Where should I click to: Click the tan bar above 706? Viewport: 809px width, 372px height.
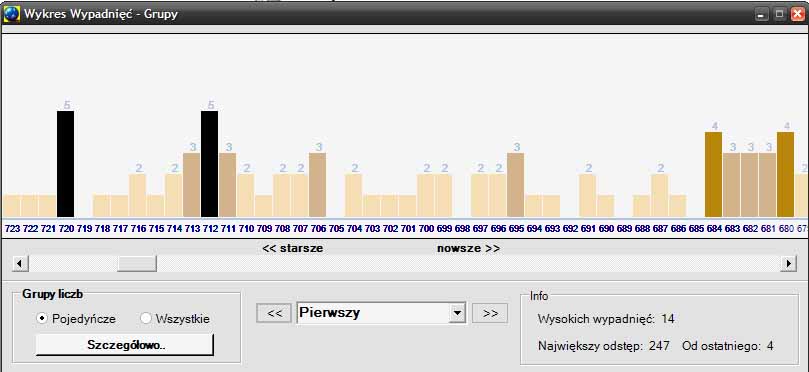(x=317, y=185)
